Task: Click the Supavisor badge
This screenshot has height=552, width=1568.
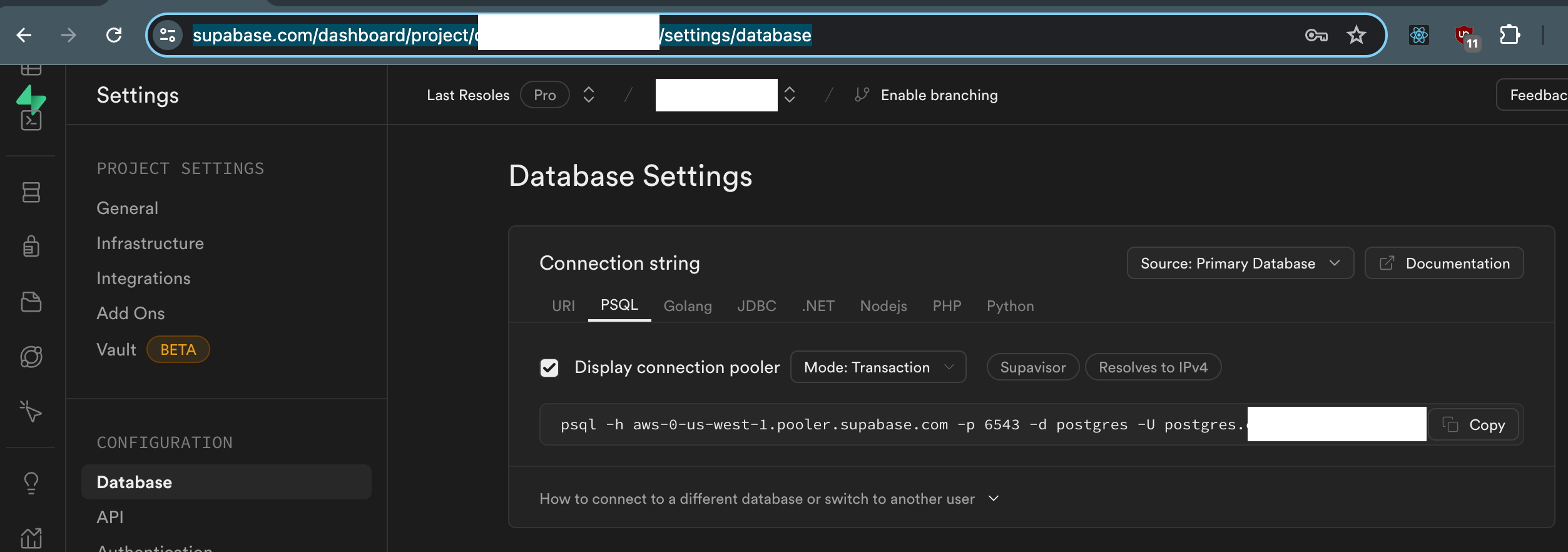Action: click(1033, 367)
